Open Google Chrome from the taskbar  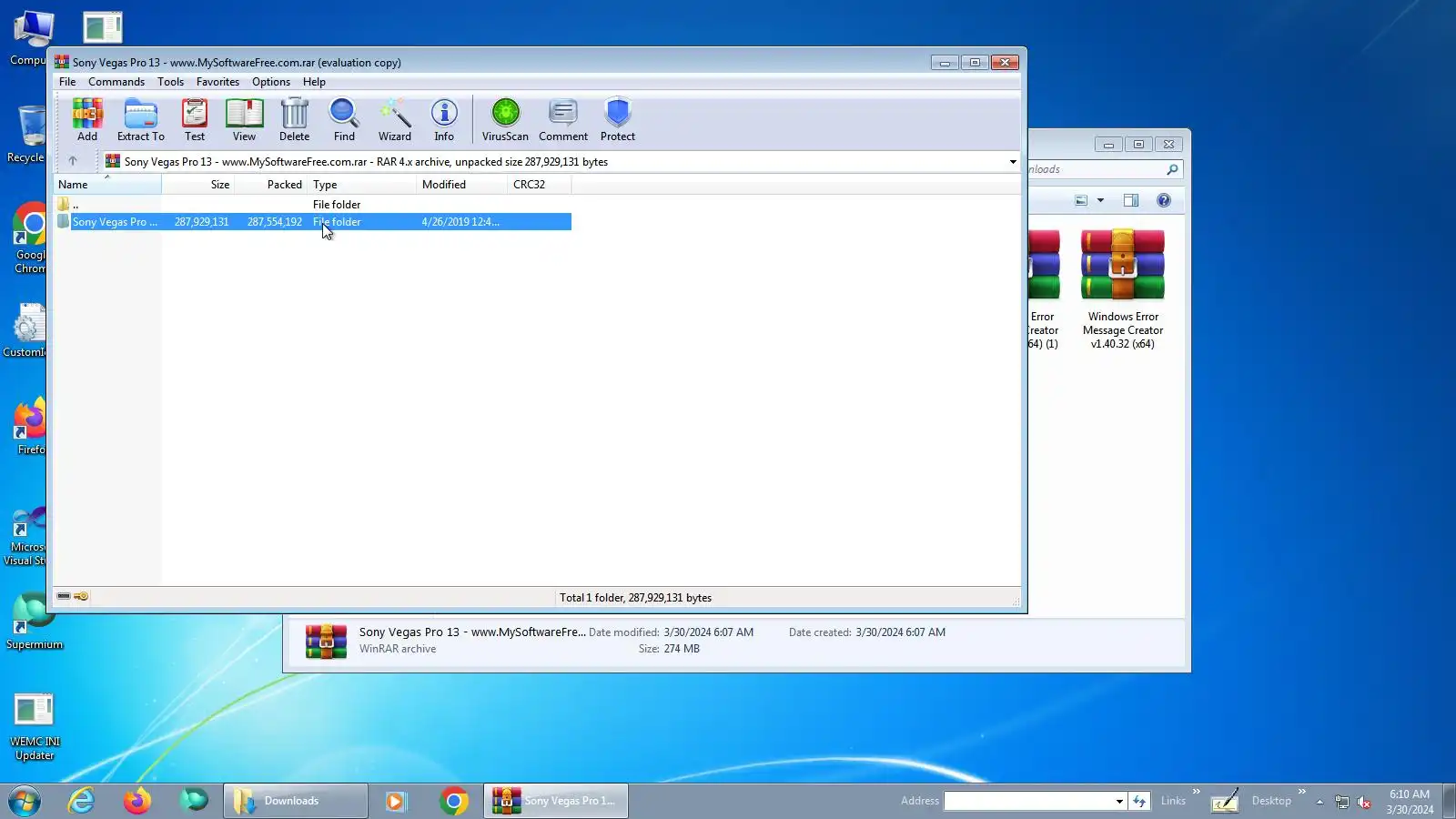click(x=453, y=801)
